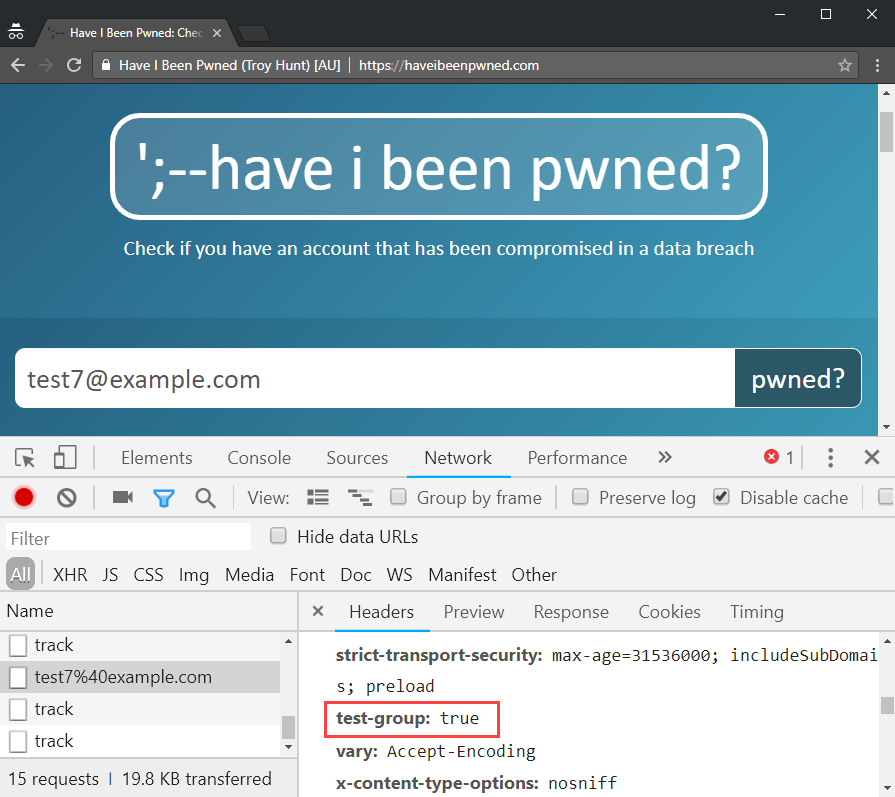
Task: Tick the test7%40example.com request checkbox
Action: click(18, 677)
